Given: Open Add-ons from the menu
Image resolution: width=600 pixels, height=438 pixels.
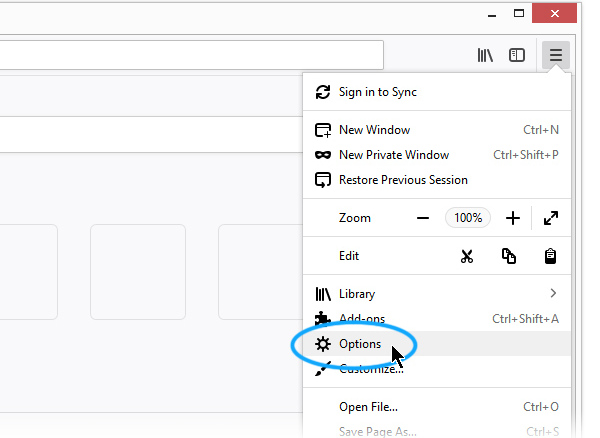Looking at the screenshot, I should coord(437,319).
